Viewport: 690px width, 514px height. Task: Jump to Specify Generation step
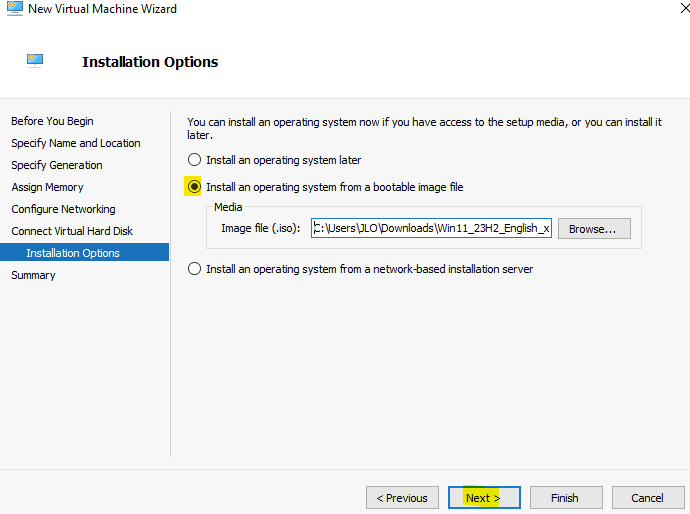pos(57,165)
